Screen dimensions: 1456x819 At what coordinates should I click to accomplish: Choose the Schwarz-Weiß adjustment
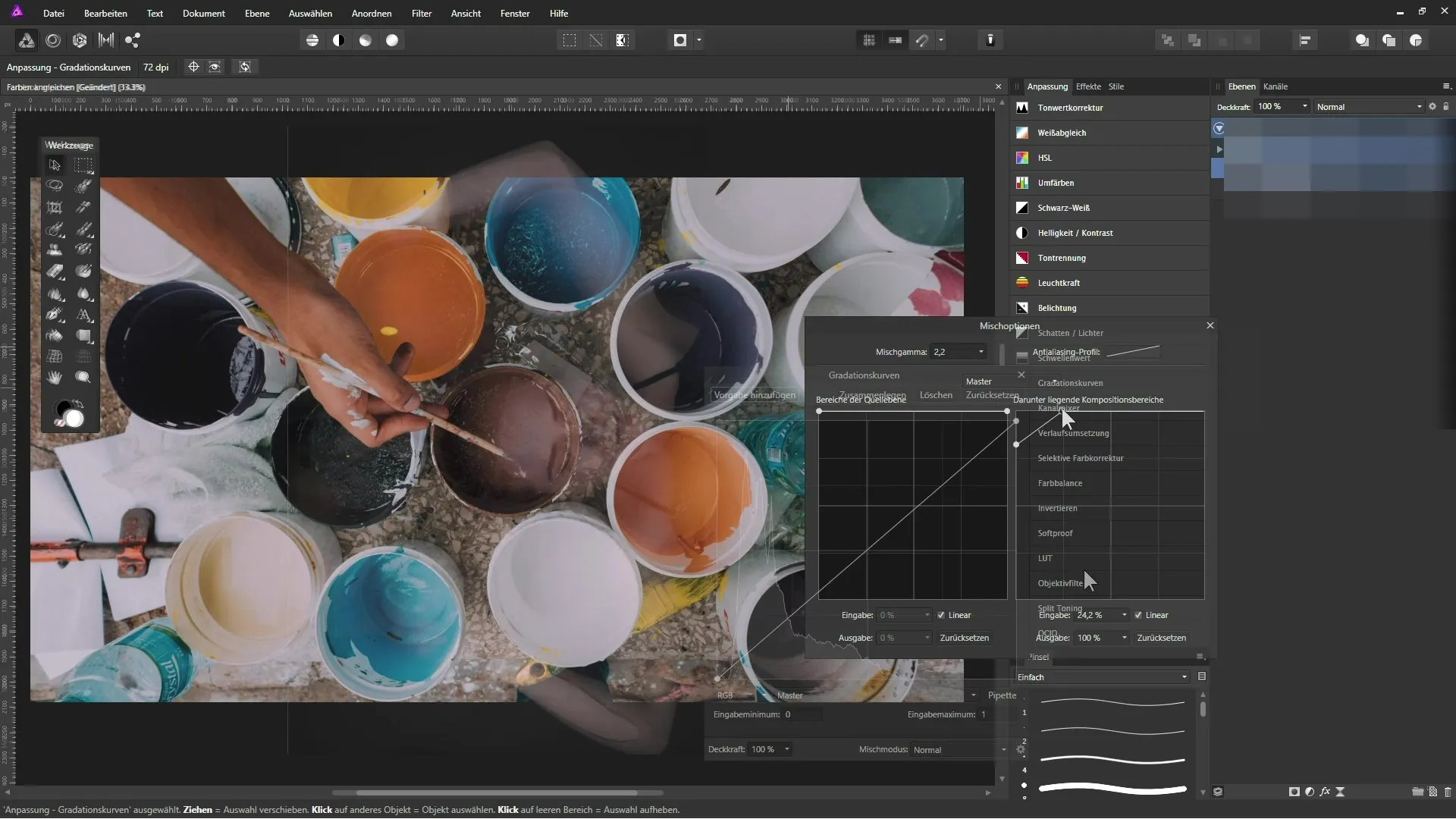[x=1110, y=208]
